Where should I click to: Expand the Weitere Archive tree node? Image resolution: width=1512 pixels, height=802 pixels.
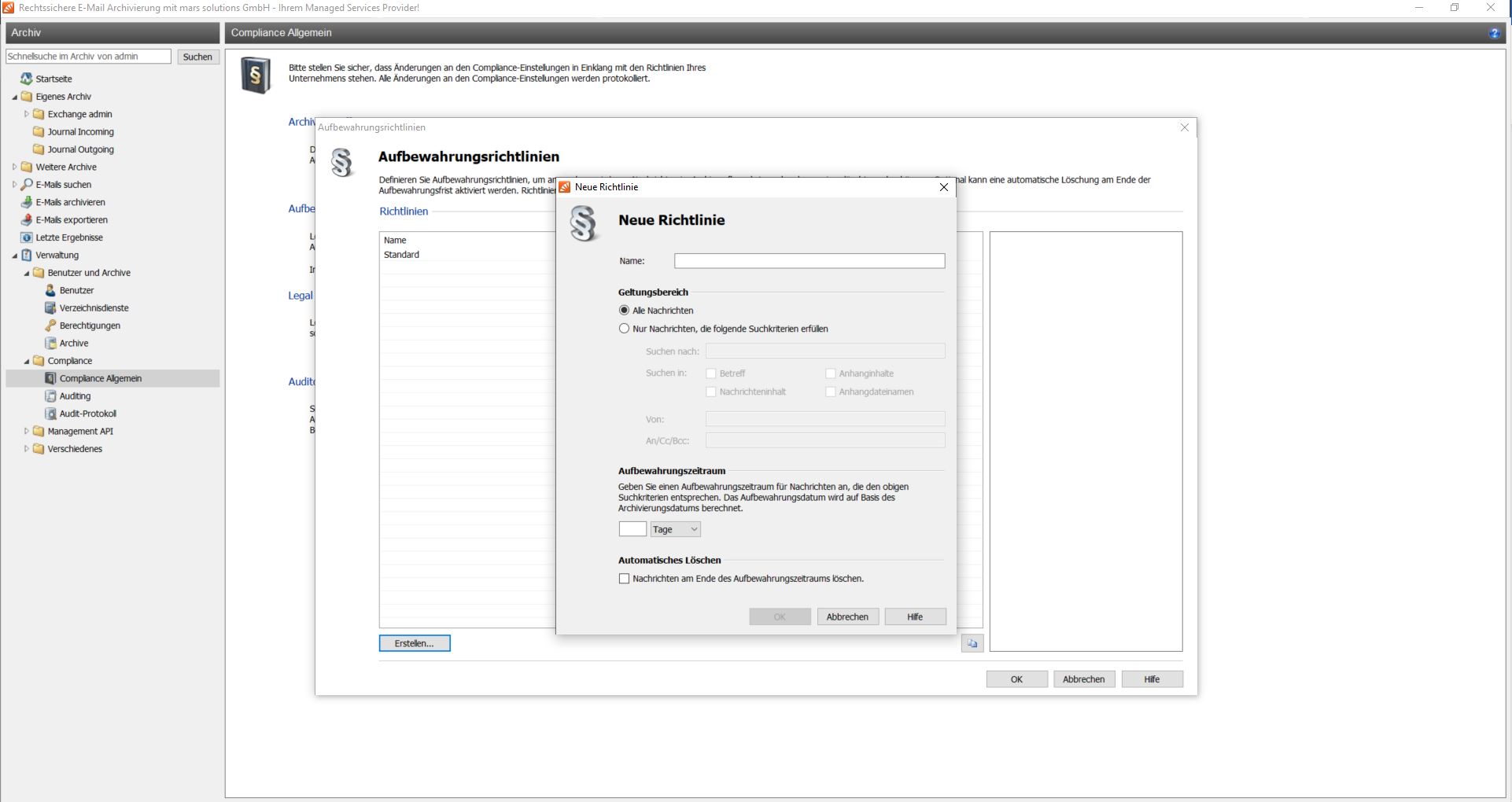14,167
